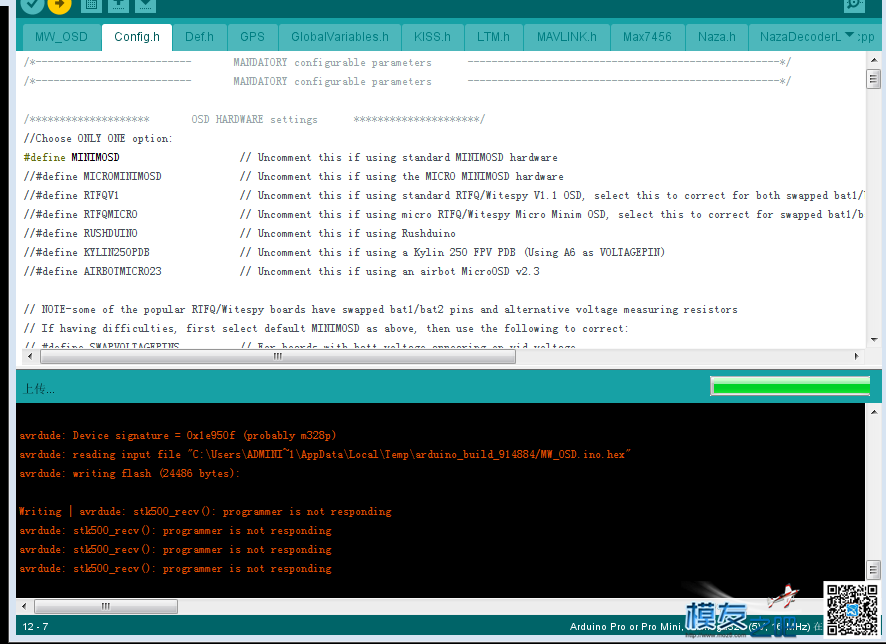Click the console vertical scrollbar up arrow
This screenshot has height=644, width=886.
tap(874, 412)
